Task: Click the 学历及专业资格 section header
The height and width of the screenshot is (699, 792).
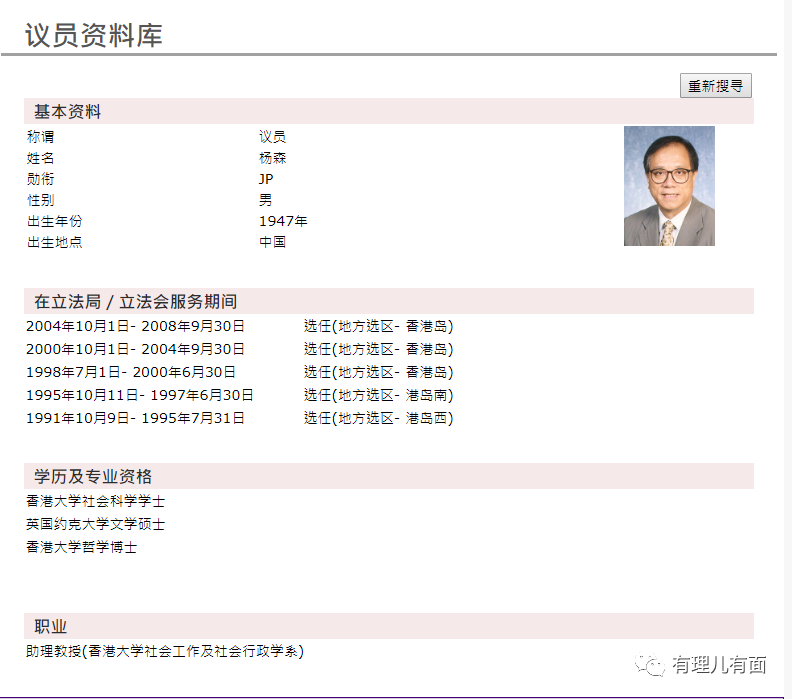Action: point(93,476)
